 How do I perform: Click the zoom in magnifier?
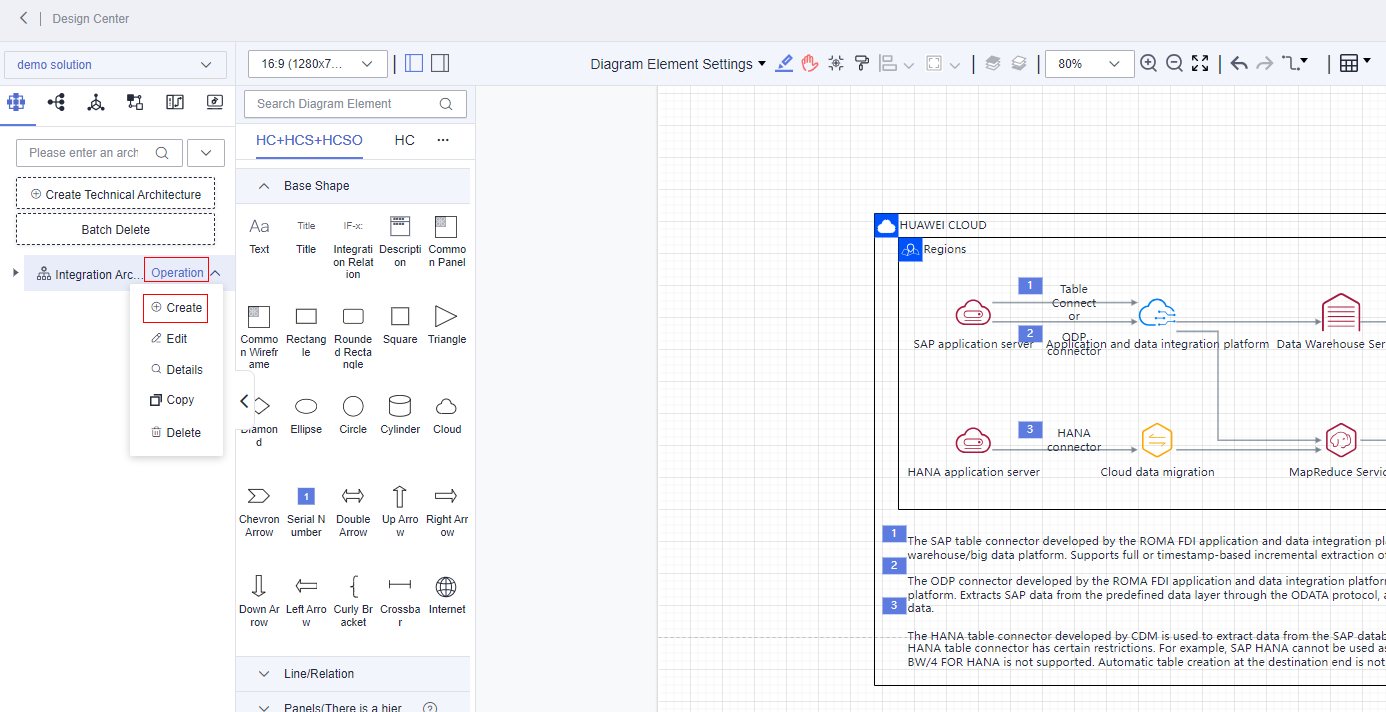tap(1149, 64)
